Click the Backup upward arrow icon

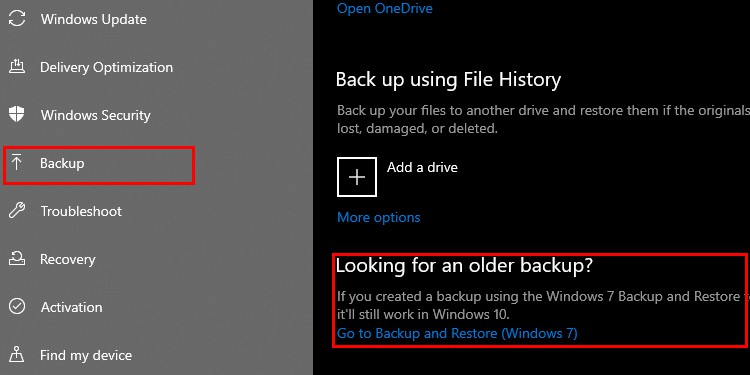click(x=17, y=163)
